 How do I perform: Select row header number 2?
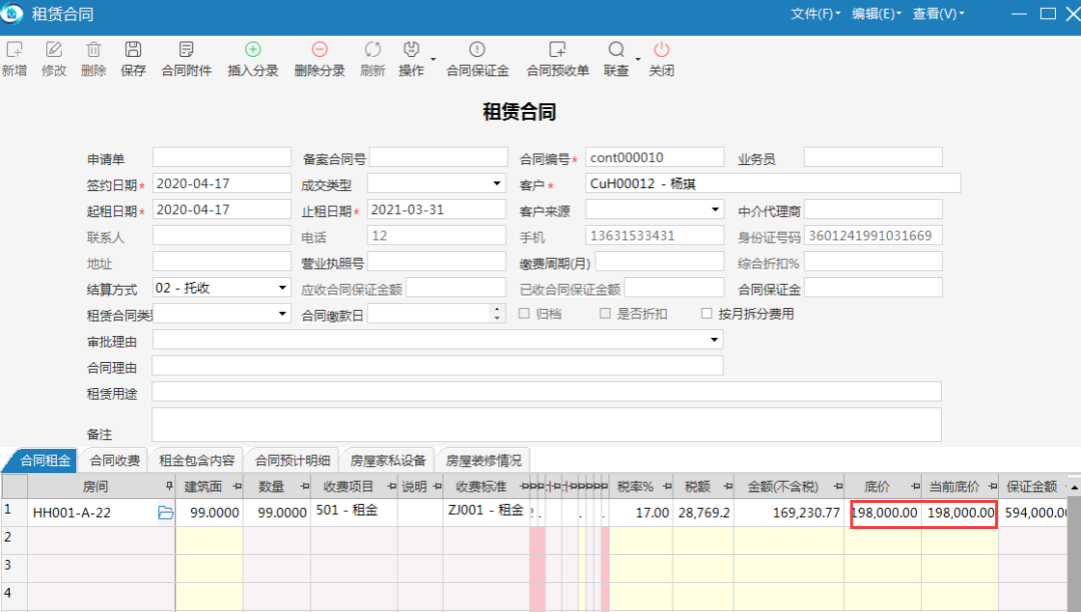(14, 540)
